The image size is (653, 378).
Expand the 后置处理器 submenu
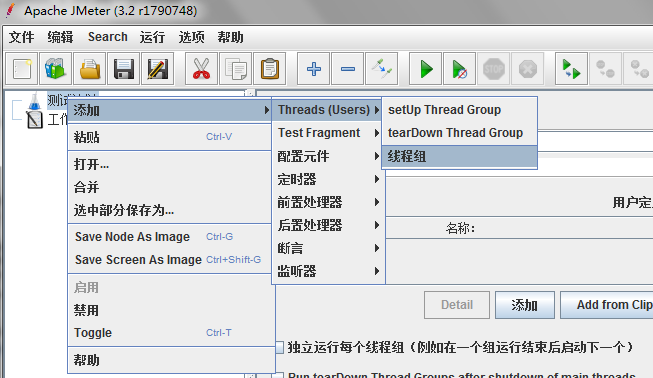(329, 225)
